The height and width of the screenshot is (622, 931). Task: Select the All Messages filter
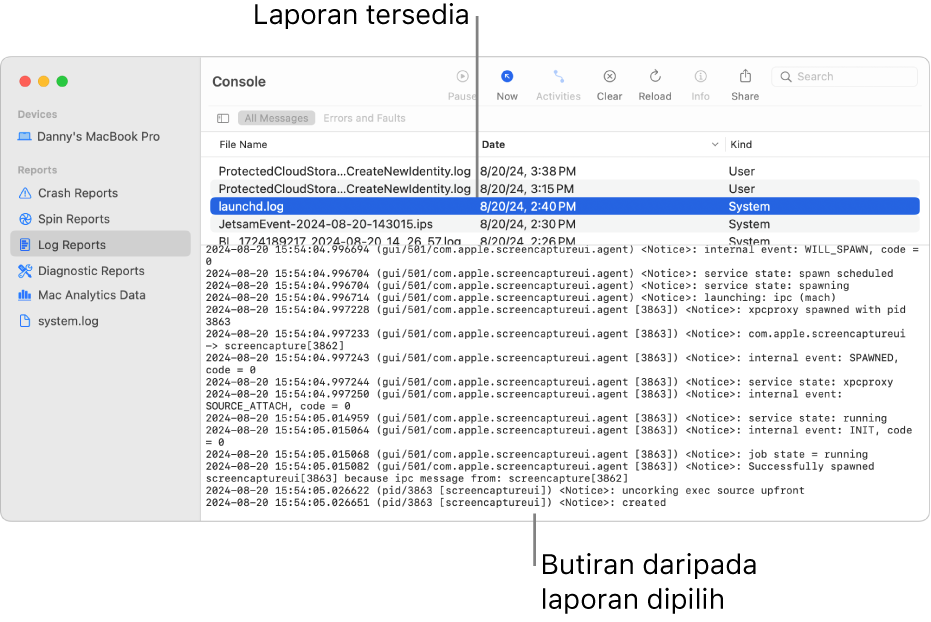[277, 118]
